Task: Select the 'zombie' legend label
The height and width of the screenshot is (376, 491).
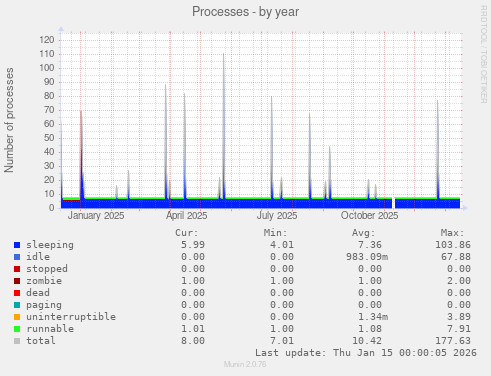Action: click(x=44, y=281)
